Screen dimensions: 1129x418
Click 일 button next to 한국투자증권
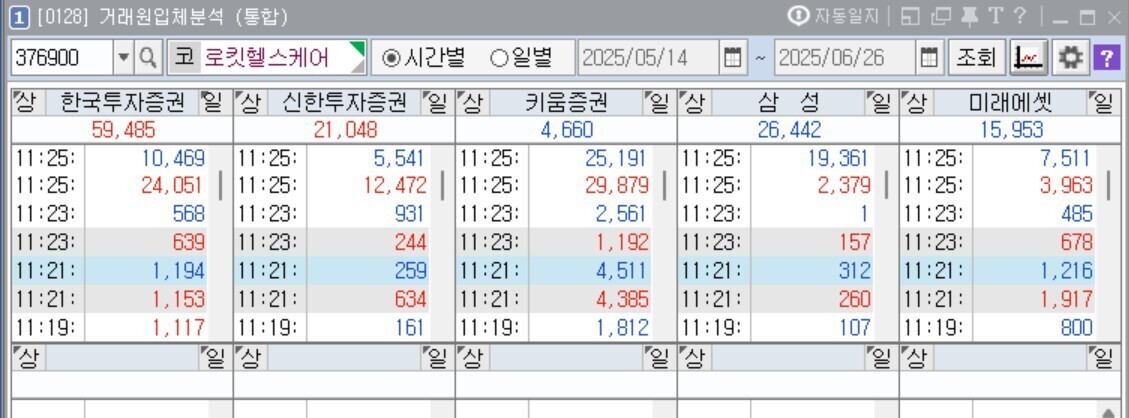coord(214,104)
